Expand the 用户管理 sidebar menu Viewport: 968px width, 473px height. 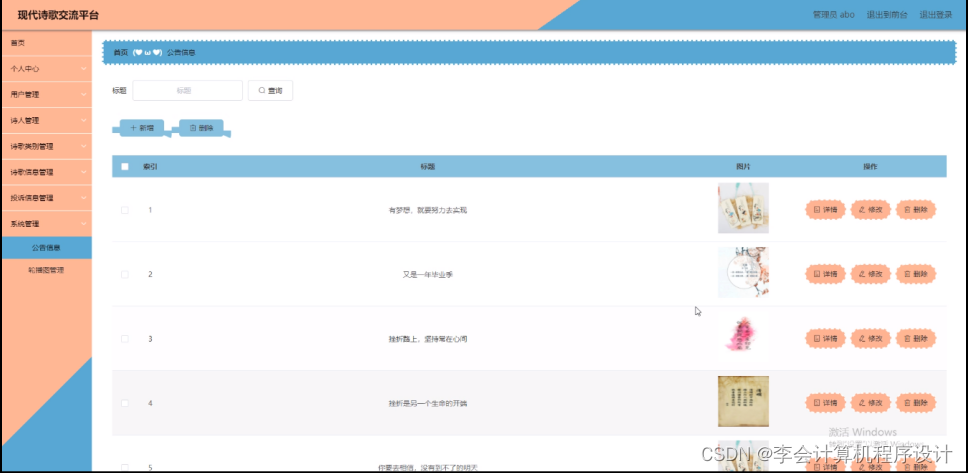(x=46, y=94)
